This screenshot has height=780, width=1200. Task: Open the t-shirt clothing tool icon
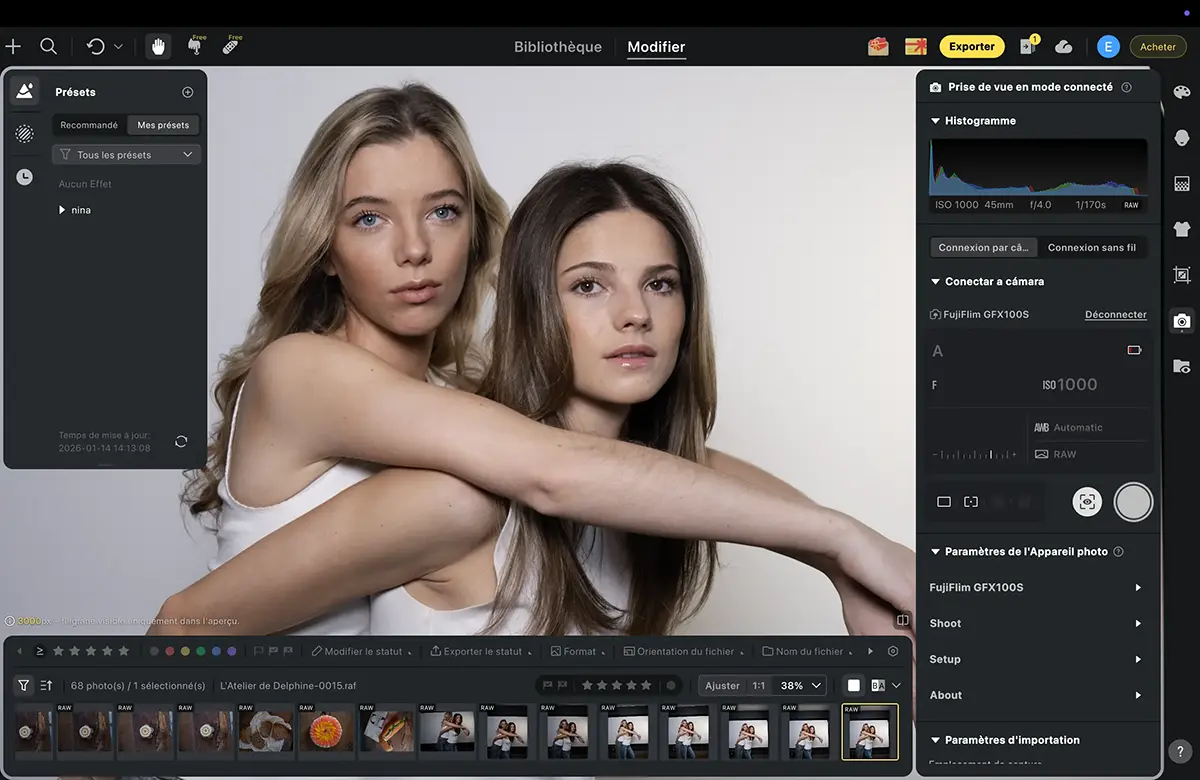[x=1182, y=229]
